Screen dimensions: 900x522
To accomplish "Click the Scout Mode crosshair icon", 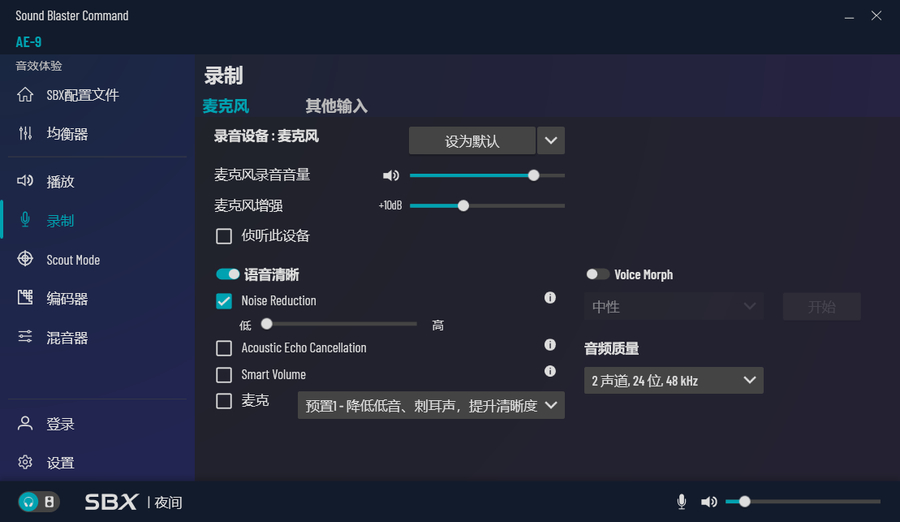I will pyautogui.click(x=25, y=258).
